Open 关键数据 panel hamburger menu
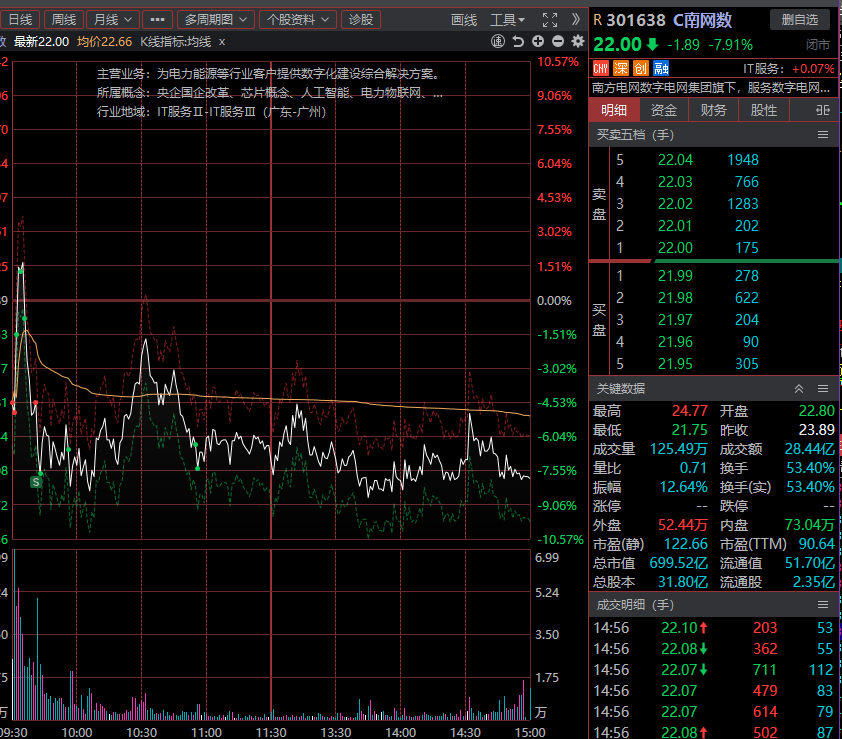842x739 pixels. (x=823, y=388)
